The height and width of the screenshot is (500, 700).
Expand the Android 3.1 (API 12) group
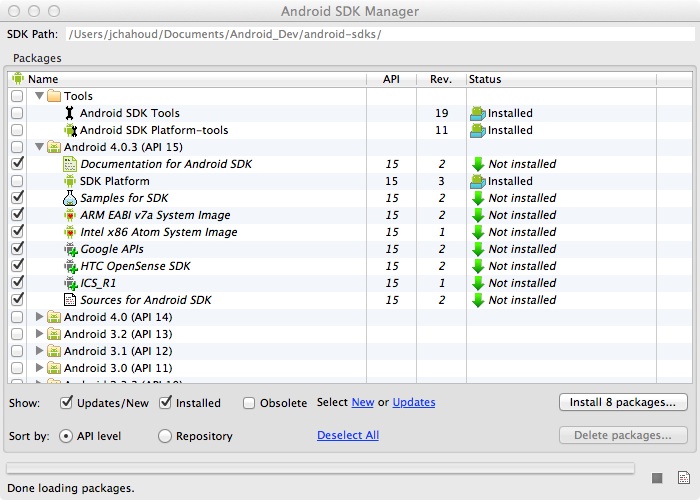[x=40, y=351]
